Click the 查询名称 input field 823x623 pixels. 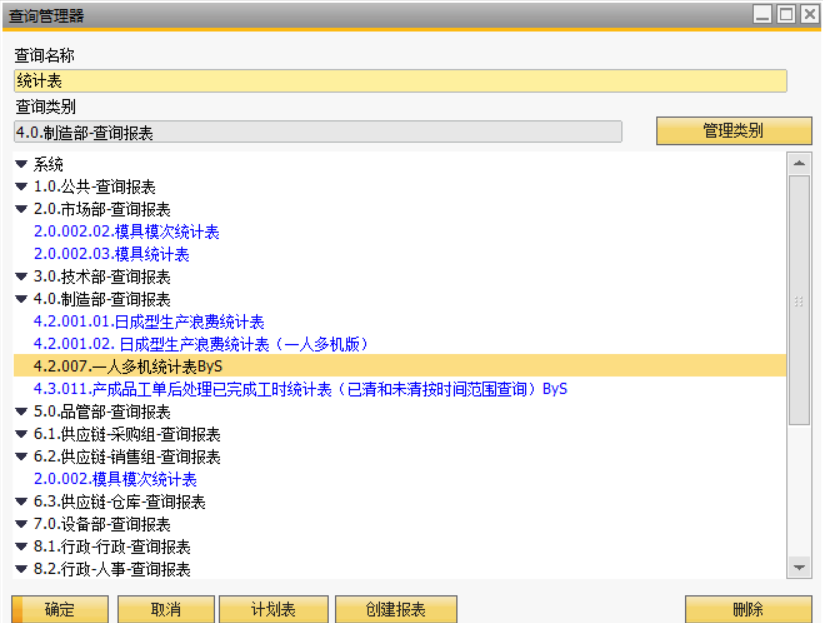click(x=400, y=82)
